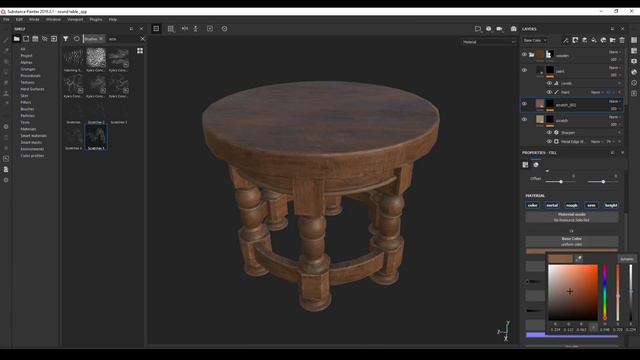Take a screenshot with the camera icon
The image size is (640, 360).
click(513, 29)
